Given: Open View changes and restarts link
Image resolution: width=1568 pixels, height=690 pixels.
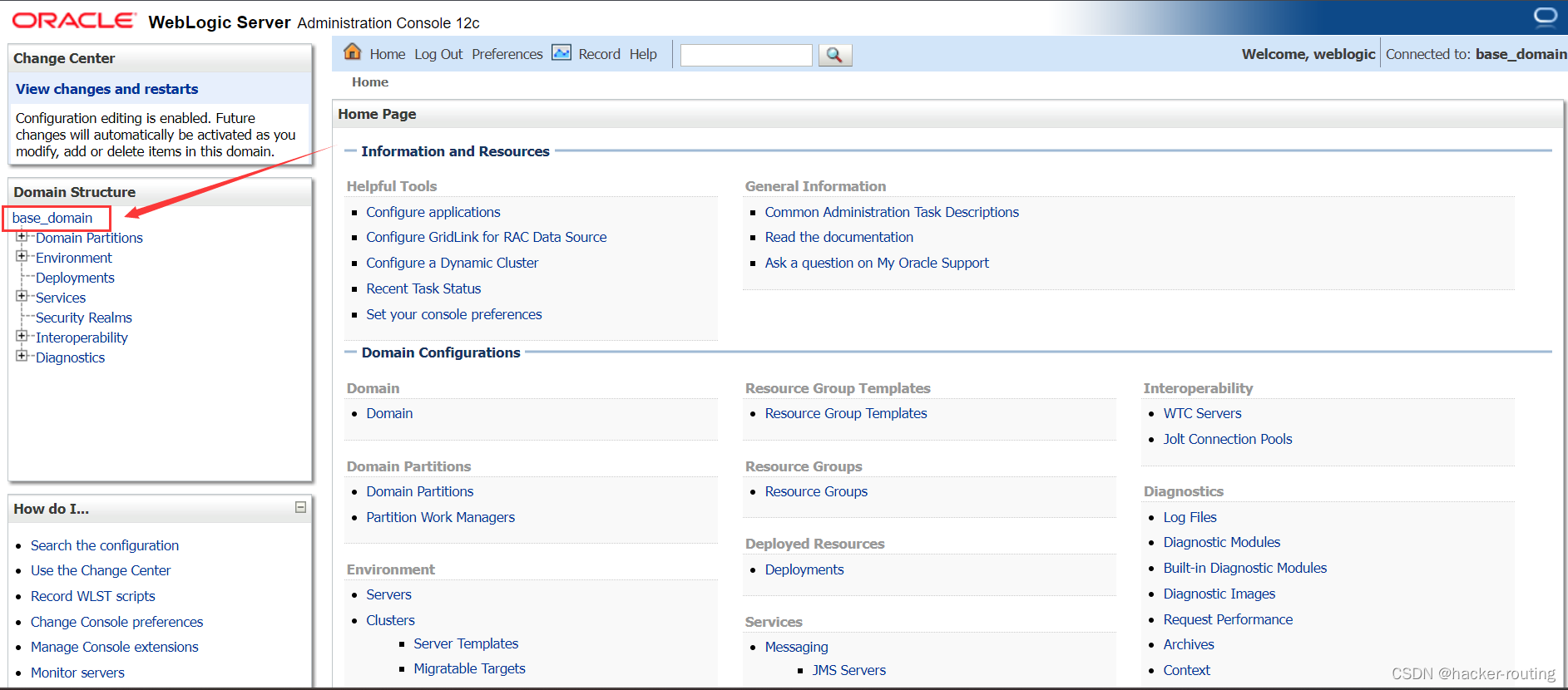Looking at the screenshot, I should coord(106,89).
